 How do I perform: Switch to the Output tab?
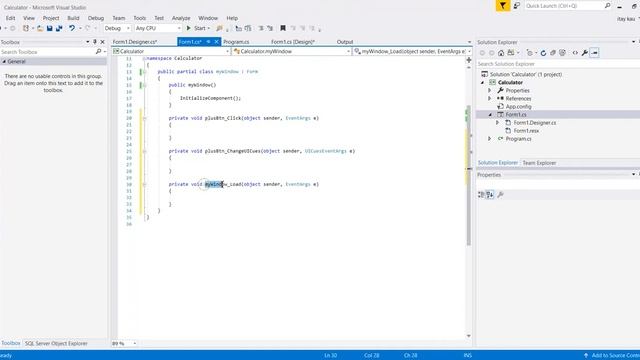(x=345, y=42)
